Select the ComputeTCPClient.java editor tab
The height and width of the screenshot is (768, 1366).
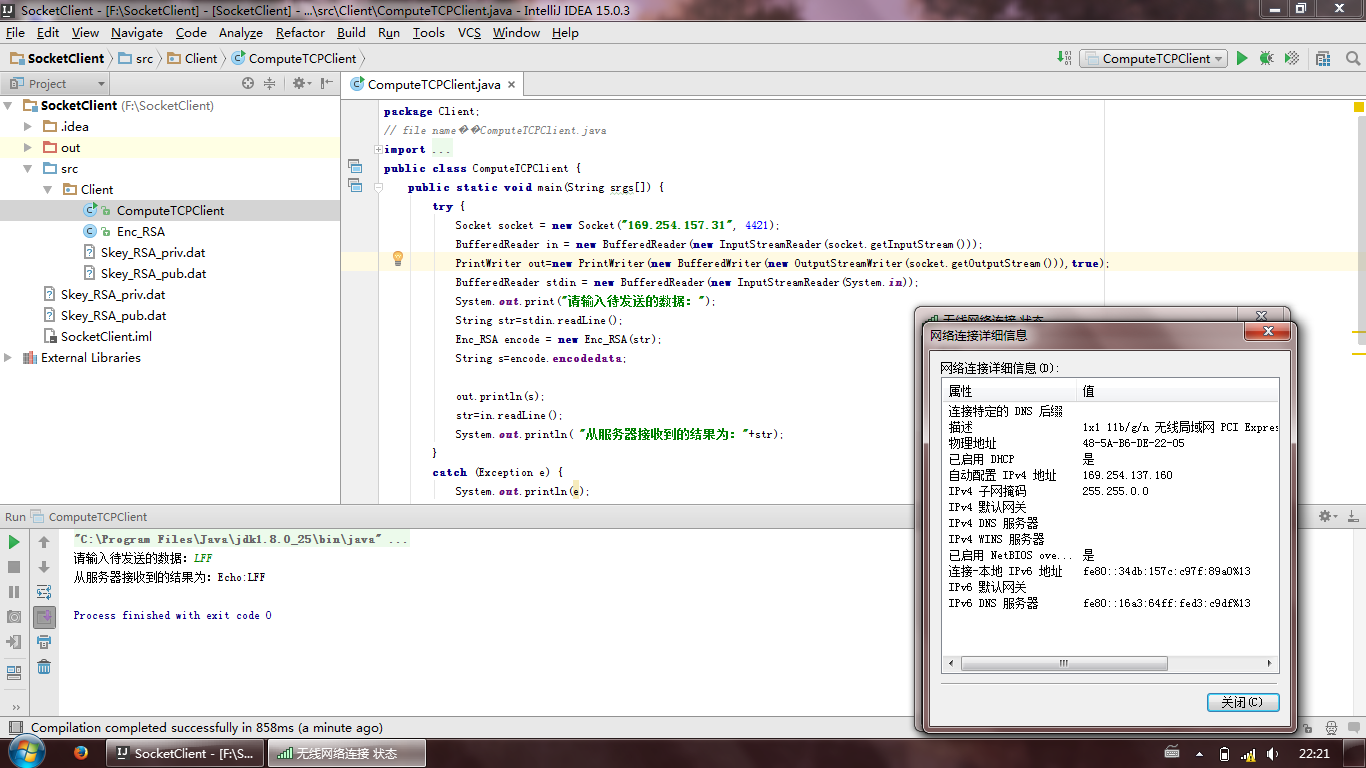tap(433, 84)
